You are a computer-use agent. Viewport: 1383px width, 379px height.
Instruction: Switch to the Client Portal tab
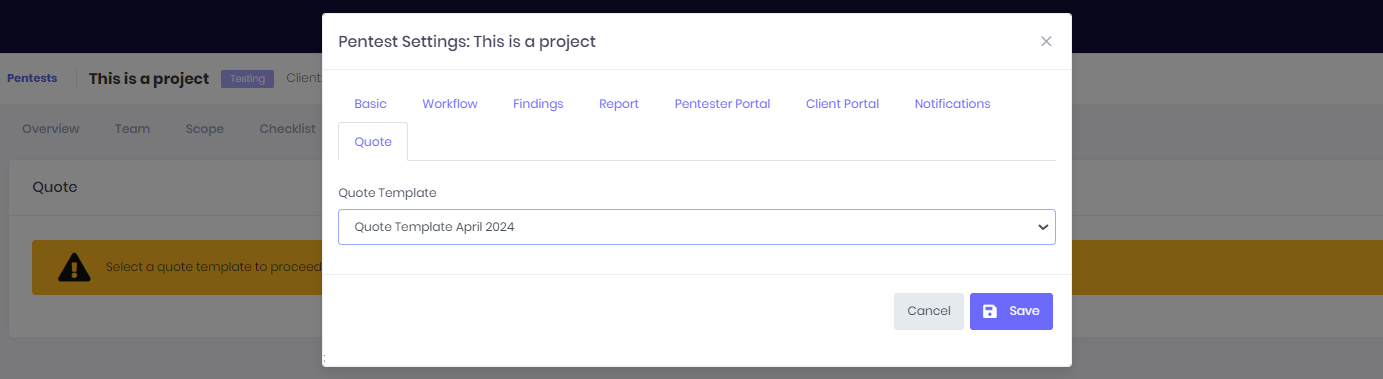coord(842,104)
